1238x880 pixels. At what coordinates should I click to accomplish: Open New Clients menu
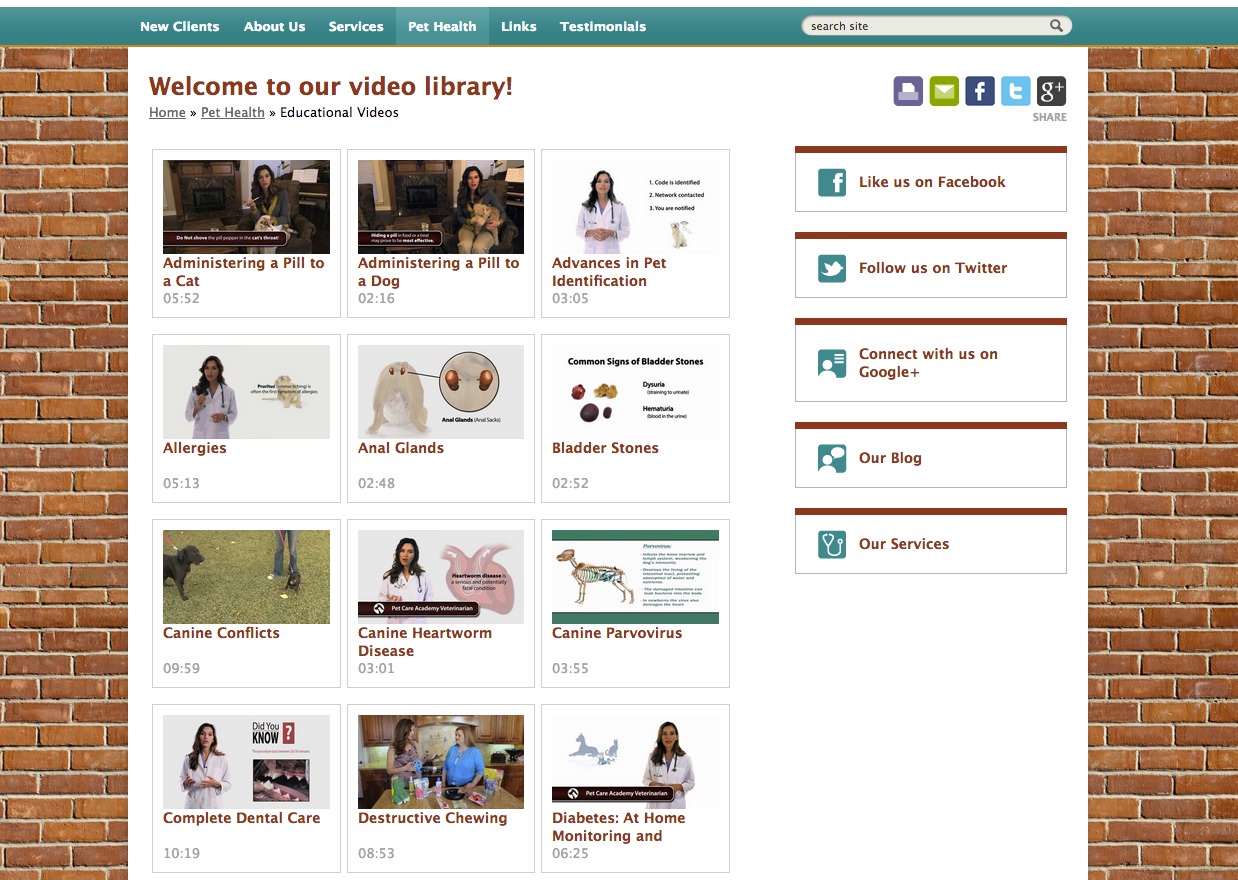pos(180,26)
